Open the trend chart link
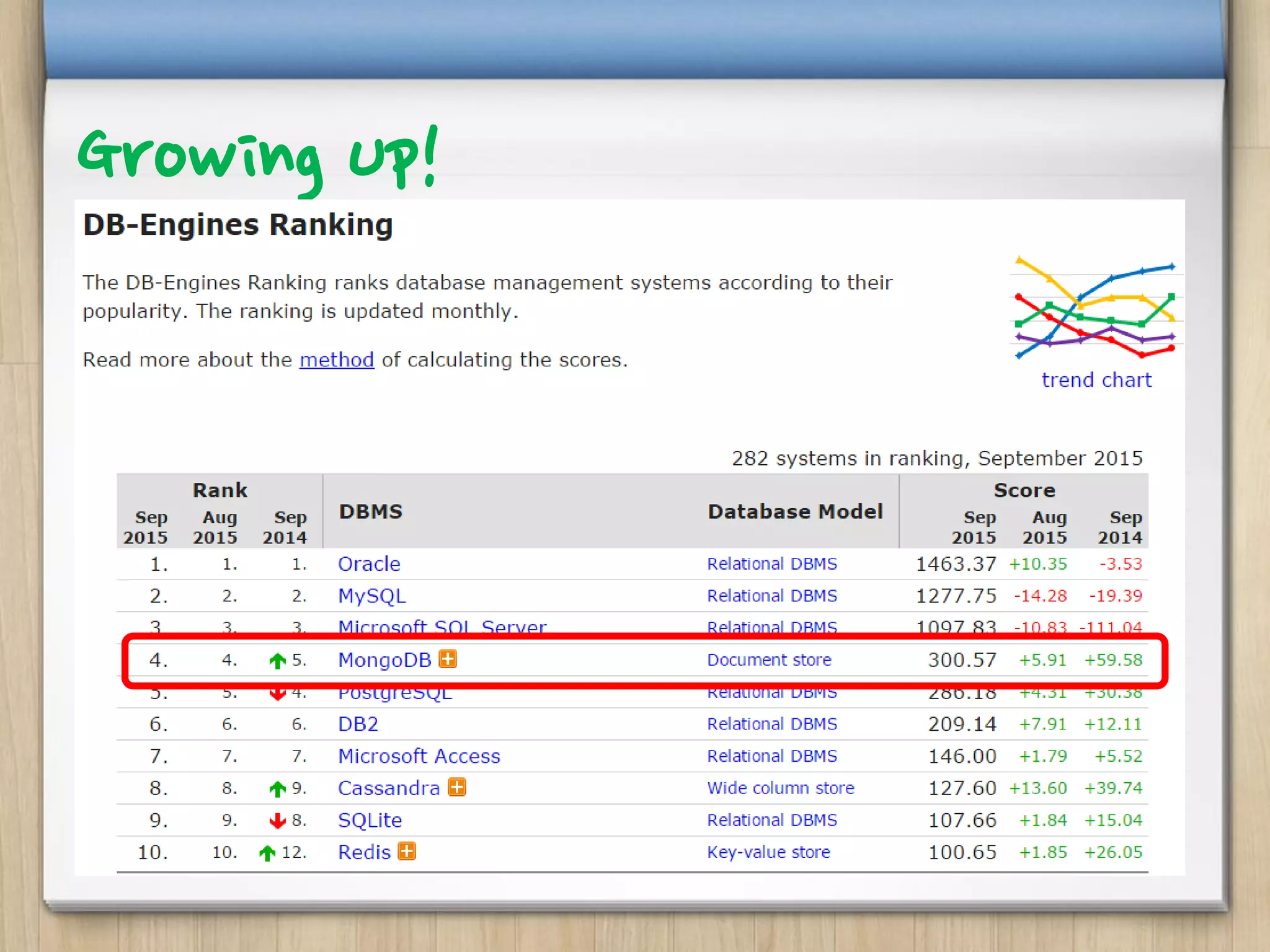Image resolution: width=1270 pixels, height=952 pixels. (1096, 380)
